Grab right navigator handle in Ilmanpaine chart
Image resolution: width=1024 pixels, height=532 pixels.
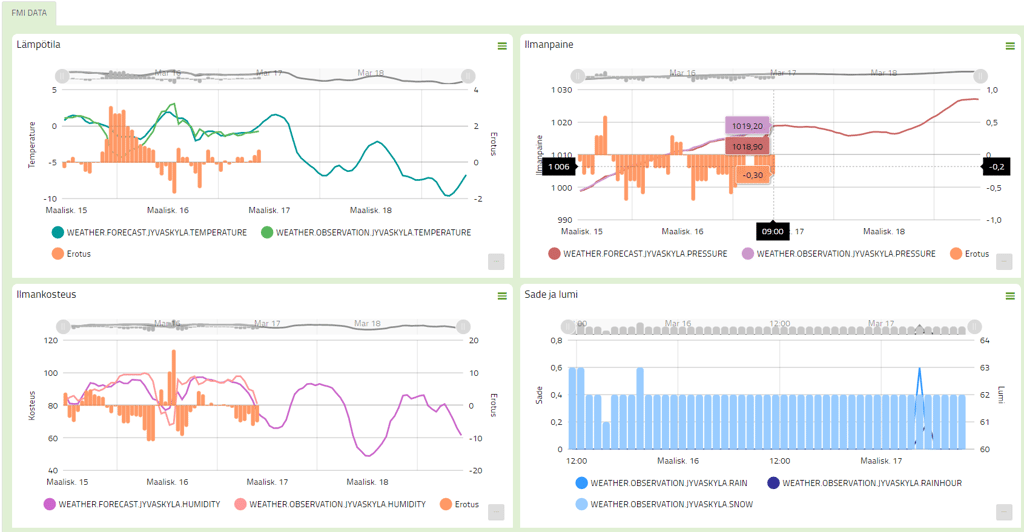click(x=980, y=76)
